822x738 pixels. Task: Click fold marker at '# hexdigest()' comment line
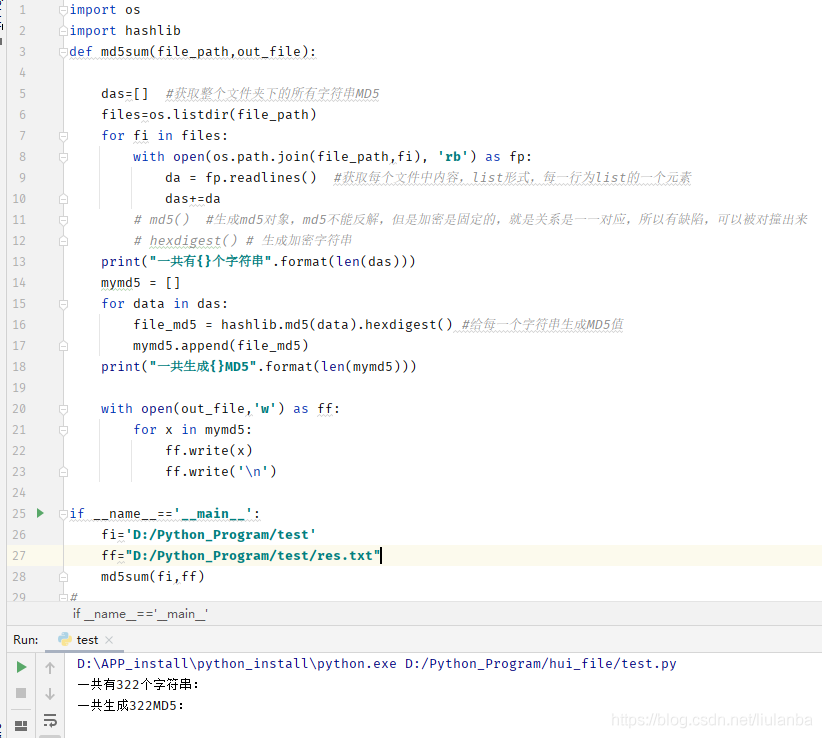63,241
